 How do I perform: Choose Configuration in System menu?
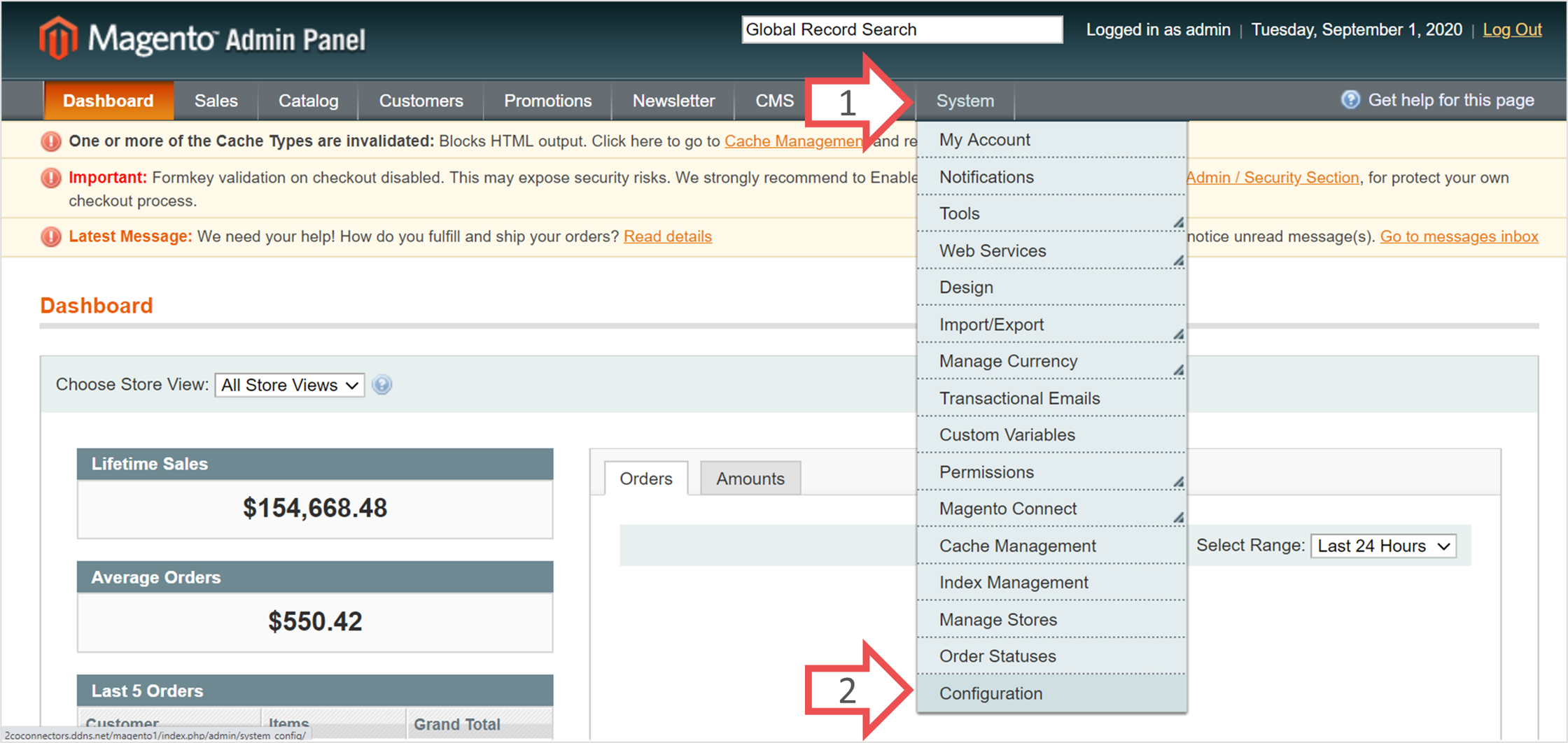pyautogui.click(x=1051, y=693)
